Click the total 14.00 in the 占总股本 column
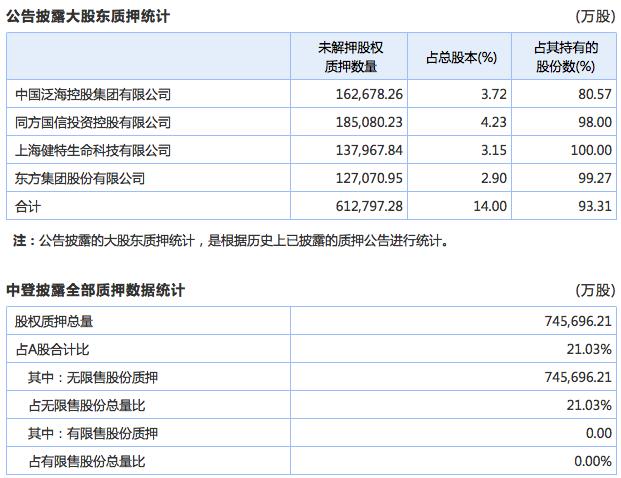 [x=490, y=206]
